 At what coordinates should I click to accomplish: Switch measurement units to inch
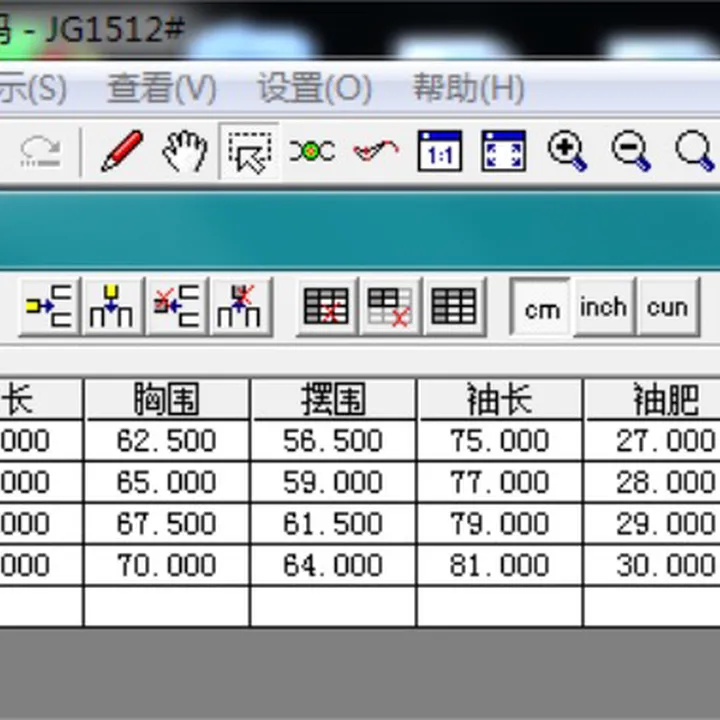[x=603, y=307]
